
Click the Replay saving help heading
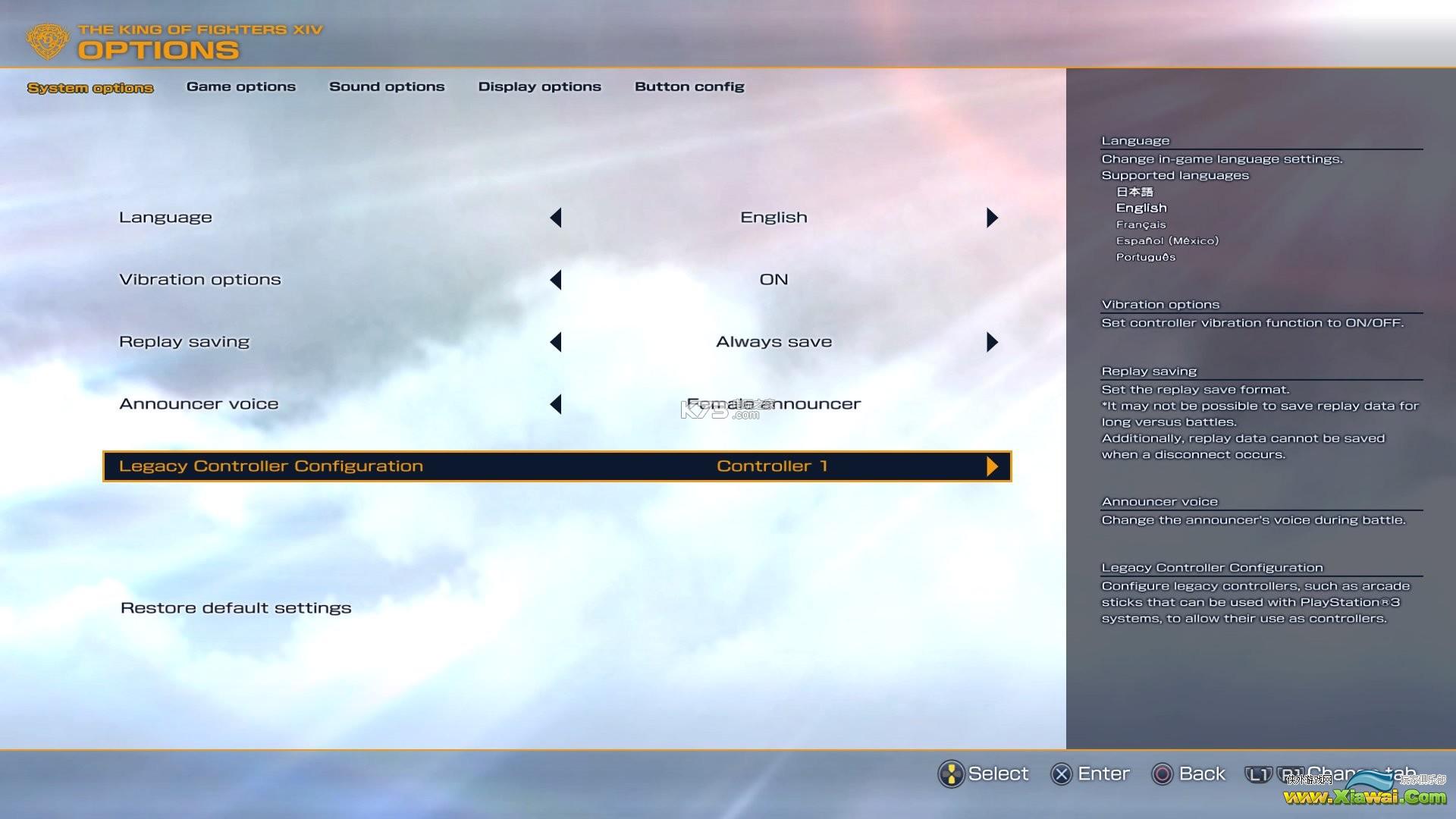click(1149, 372)
